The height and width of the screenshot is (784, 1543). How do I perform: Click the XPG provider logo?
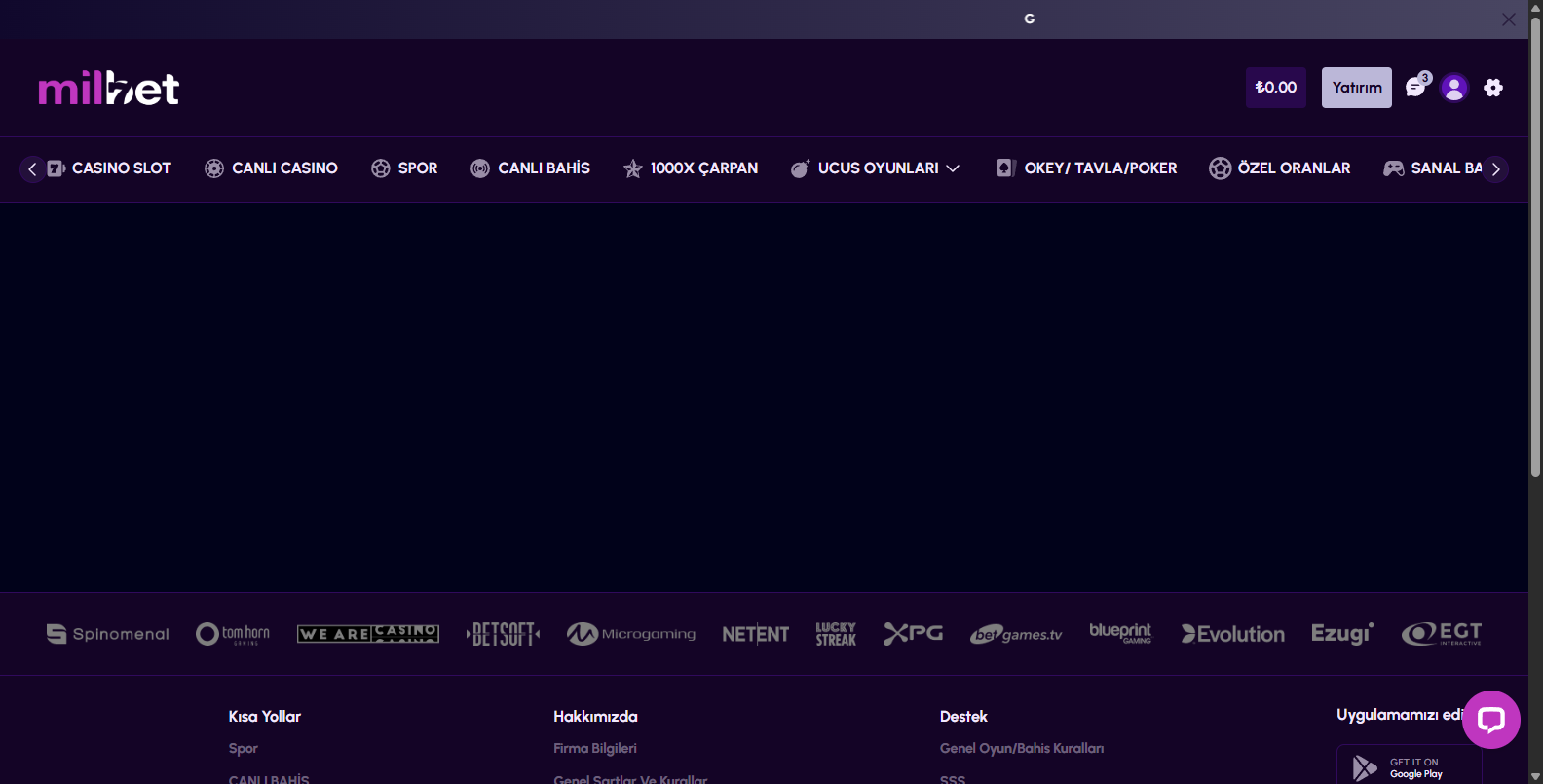pyautogui.click(x=914, y=634)
